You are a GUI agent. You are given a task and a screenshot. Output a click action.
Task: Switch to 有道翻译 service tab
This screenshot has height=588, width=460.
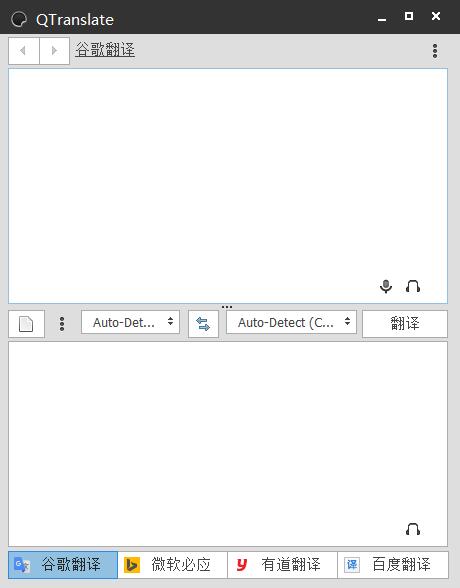coord(282,565)
